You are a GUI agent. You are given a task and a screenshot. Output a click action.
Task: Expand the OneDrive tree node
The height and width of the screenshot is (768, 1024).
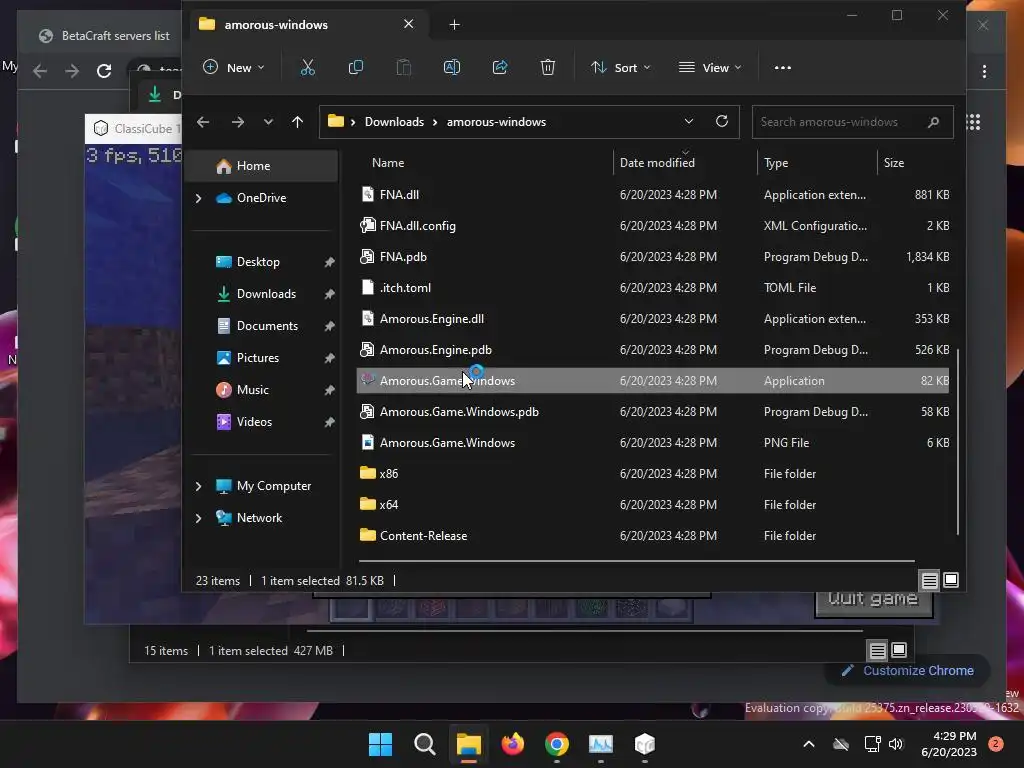[199, 198]
